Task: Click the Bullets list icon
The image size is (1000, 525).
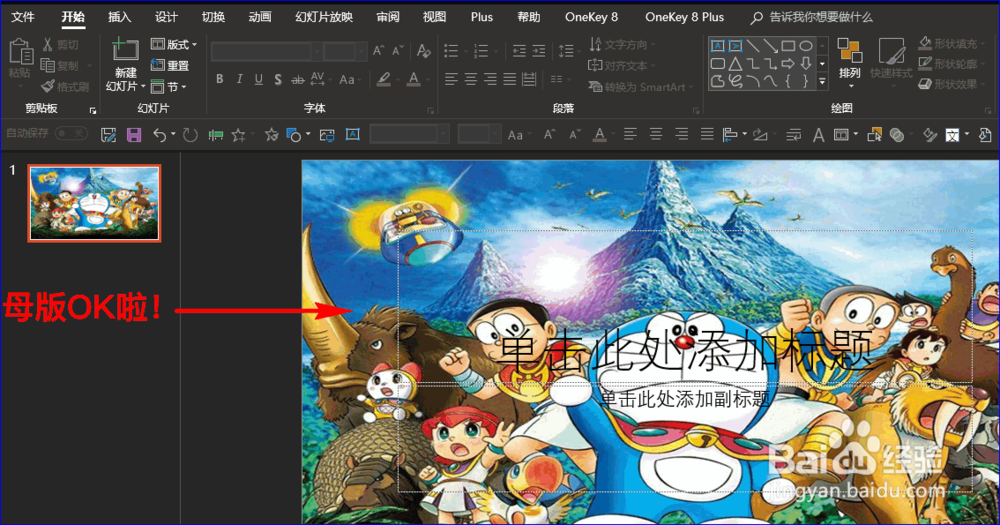Action: pos(451,50)
